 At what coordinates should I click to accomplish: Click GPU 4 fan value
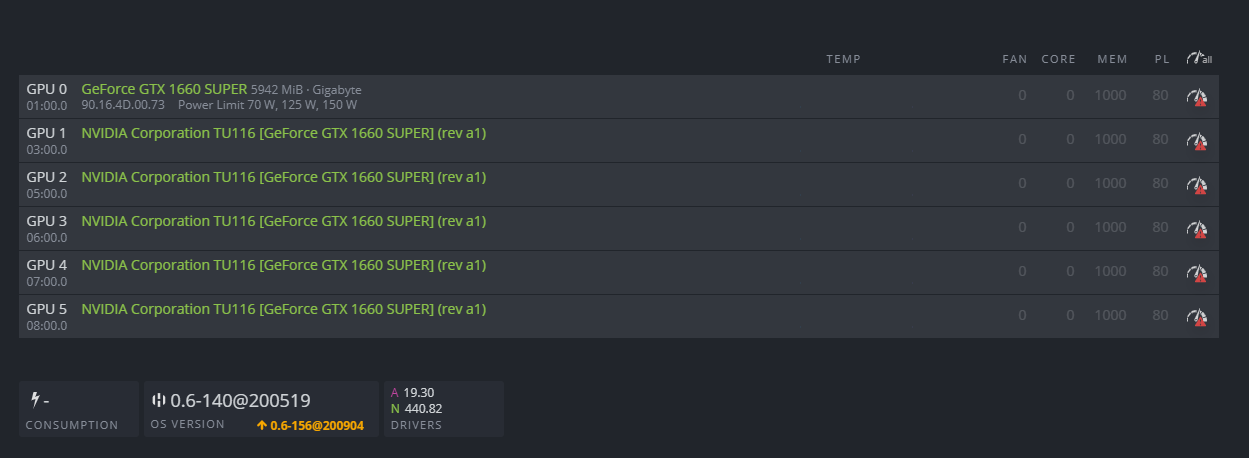pos(1022,272)
